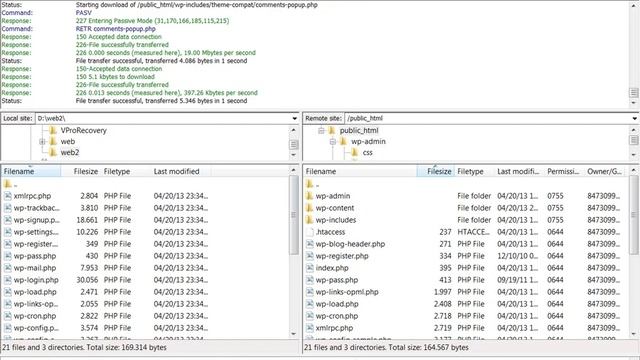Click the index.php file icon
Screen dimensions: 640x360
click(309, 268)
